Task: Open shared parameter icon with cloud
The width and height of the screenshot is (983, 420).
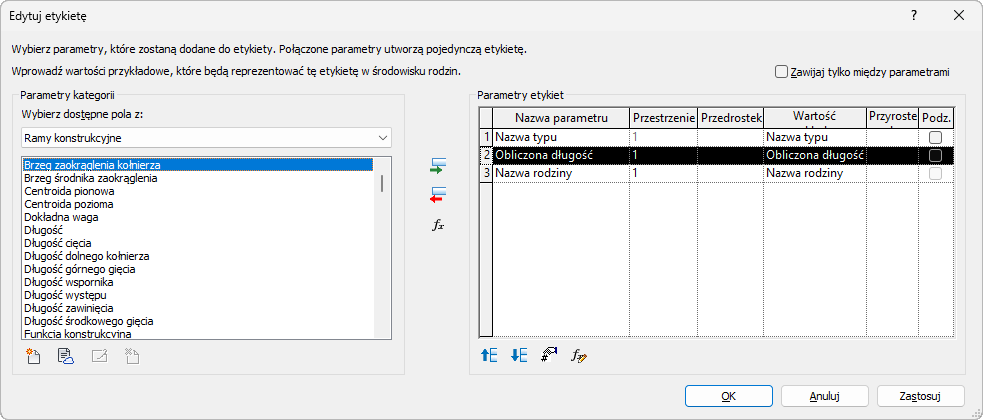Action: tap(66, 356)
